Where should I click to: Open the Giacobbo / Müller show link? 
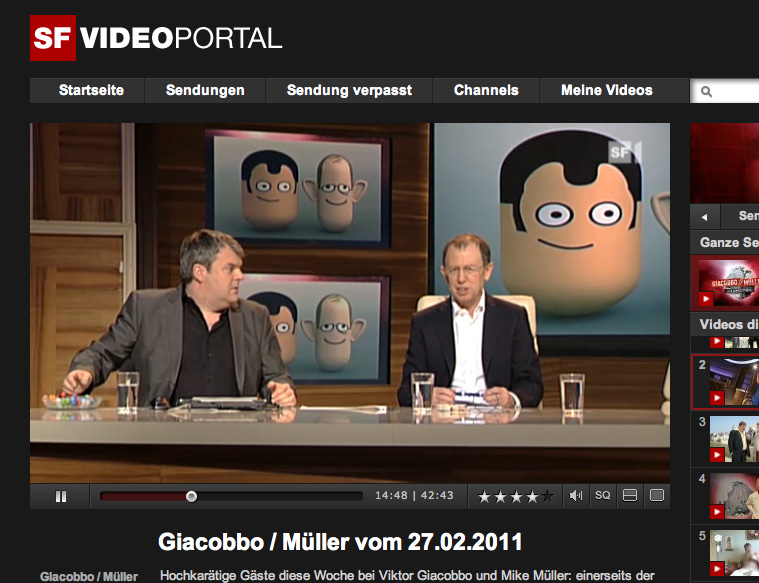pyautogui.click(x=89, y=577)
